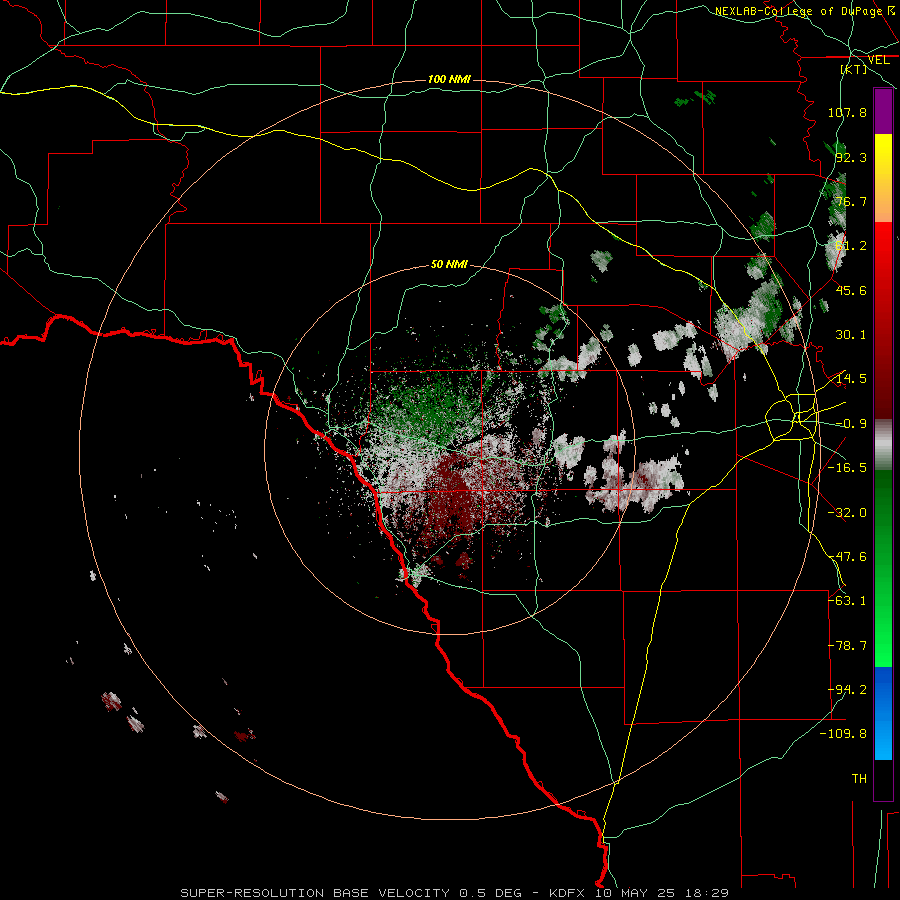Click the 100 NMI range ring label
The height and width of the screenshot is (900, 900).
click(x=449, y=79)
